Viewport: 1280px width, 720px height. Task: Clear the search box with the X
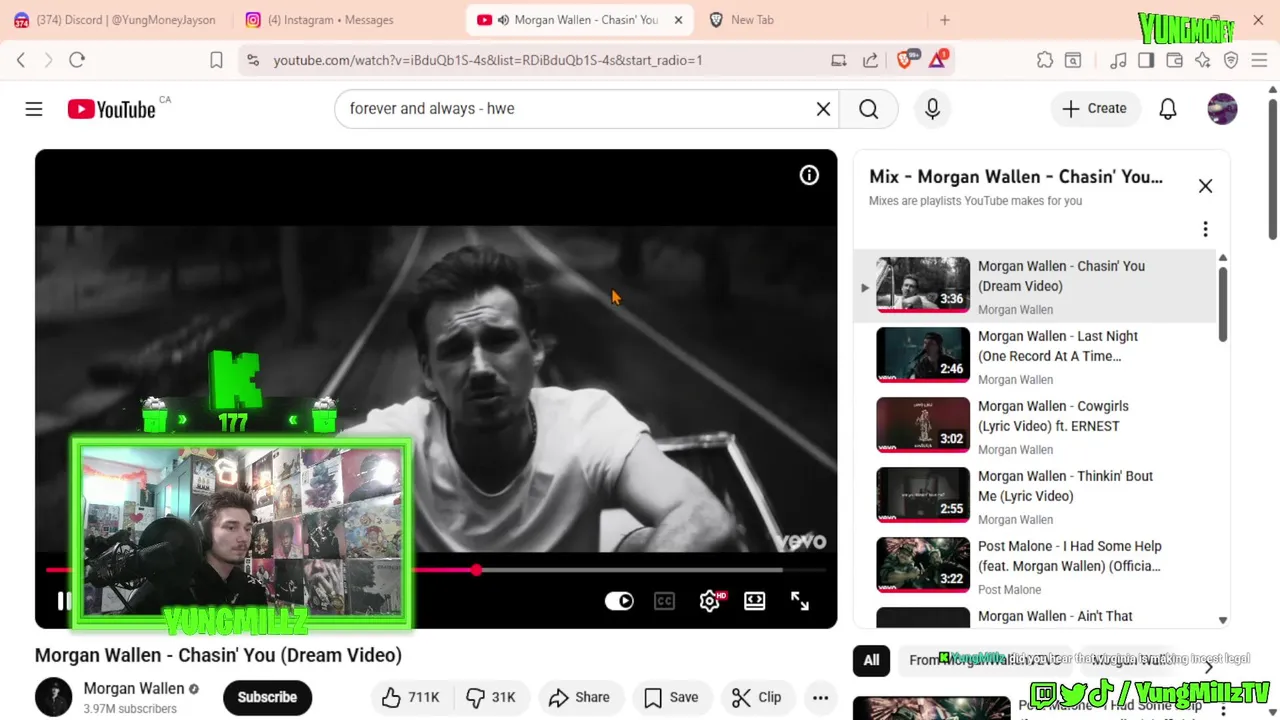823,109
